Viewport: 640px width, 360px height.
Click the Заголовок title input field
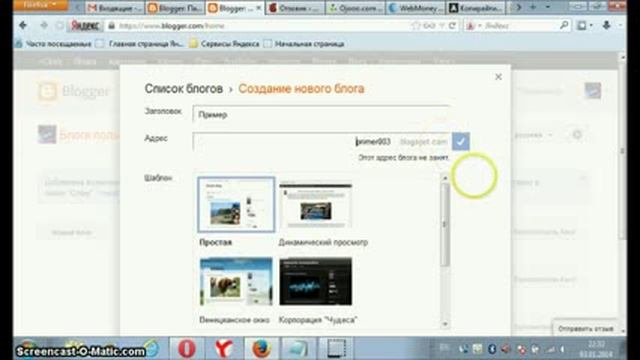(x=322, y=114)
